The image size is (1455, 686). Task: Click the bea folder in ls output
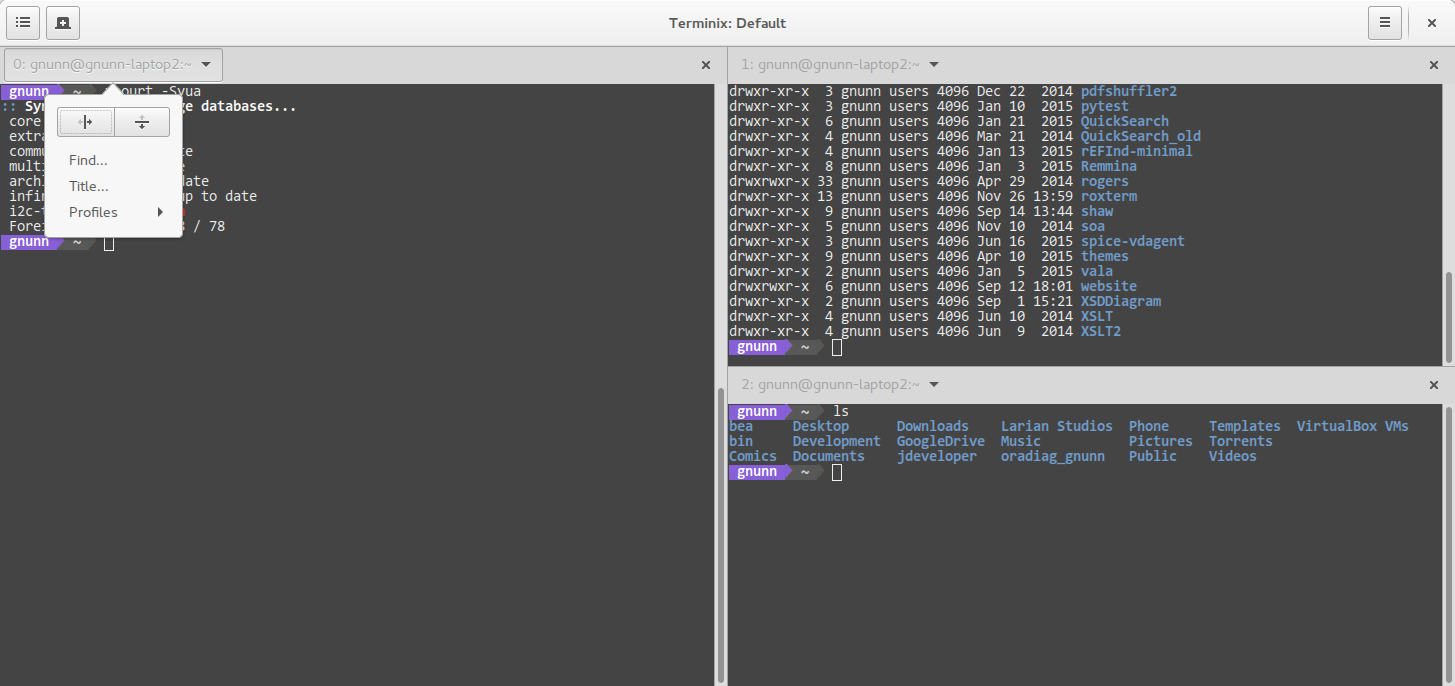(x=741, y=426)
